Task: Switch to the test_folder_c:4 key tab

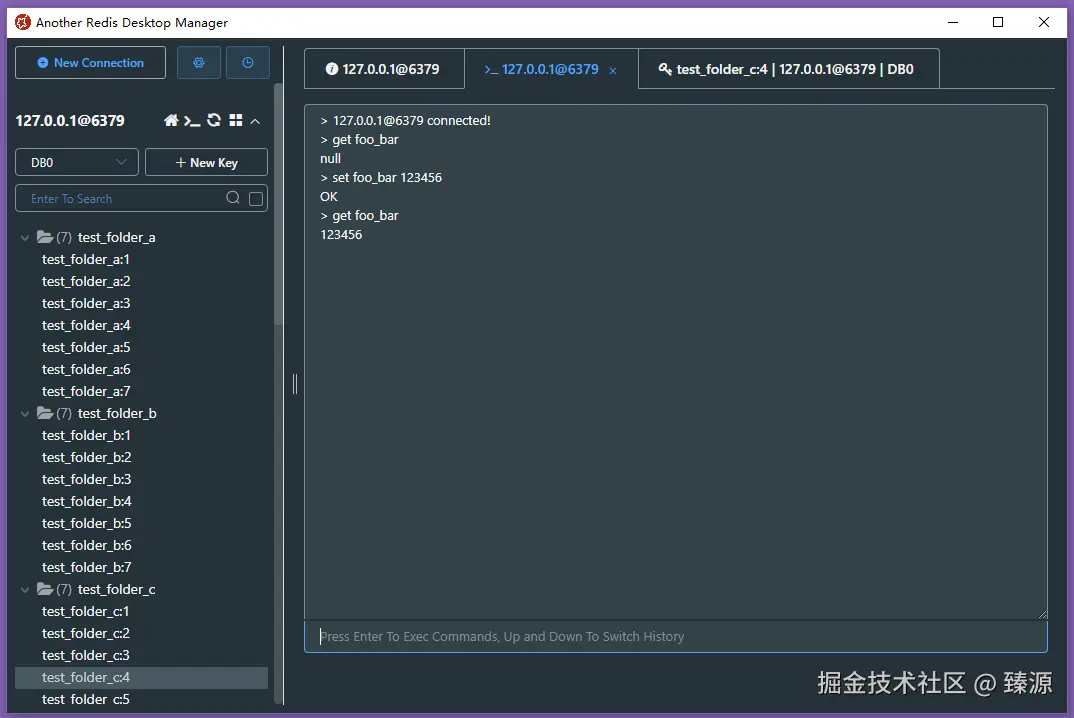Action: tap(788, 69)
